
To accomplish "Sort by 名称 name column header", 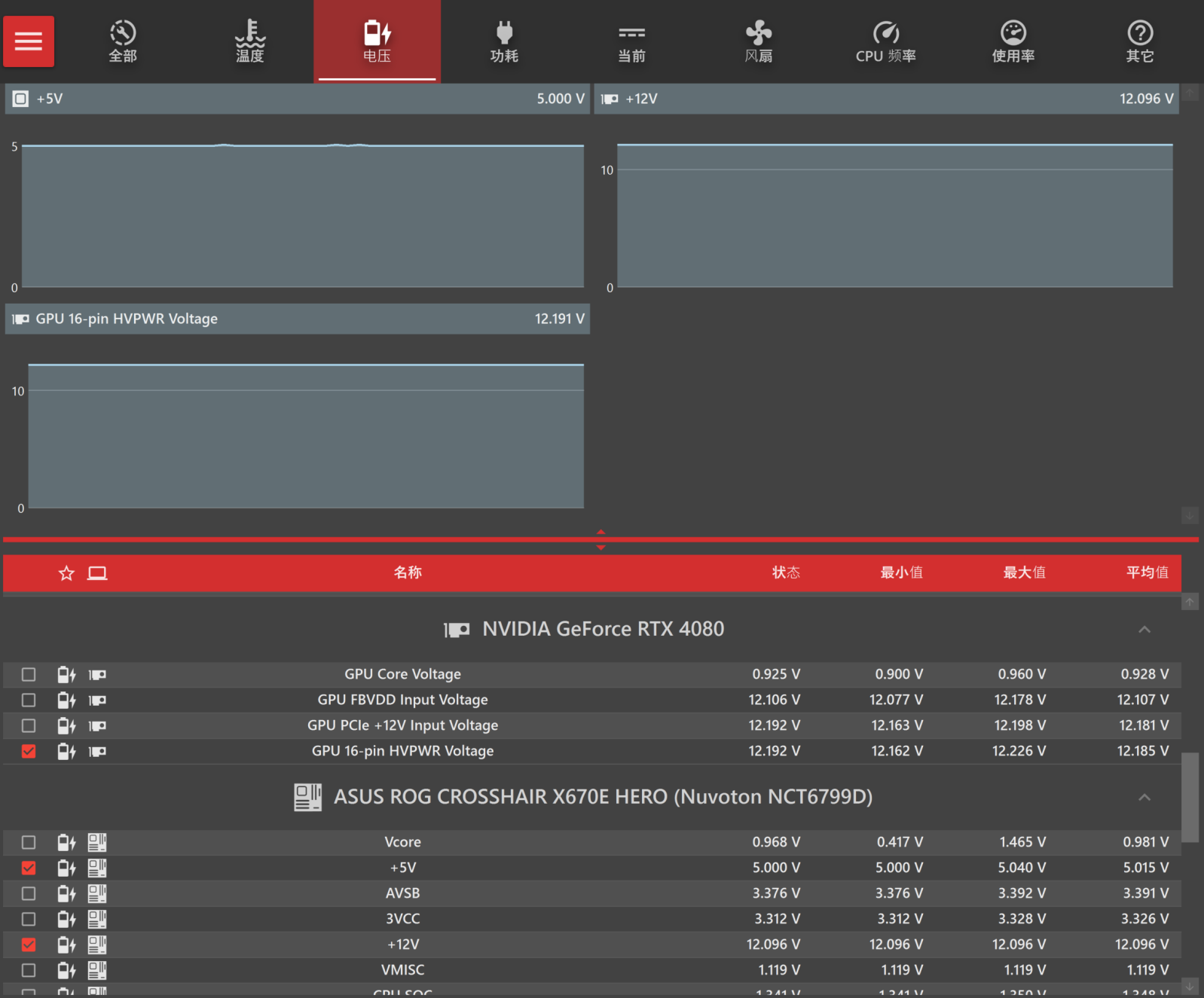I will (408, 572).
